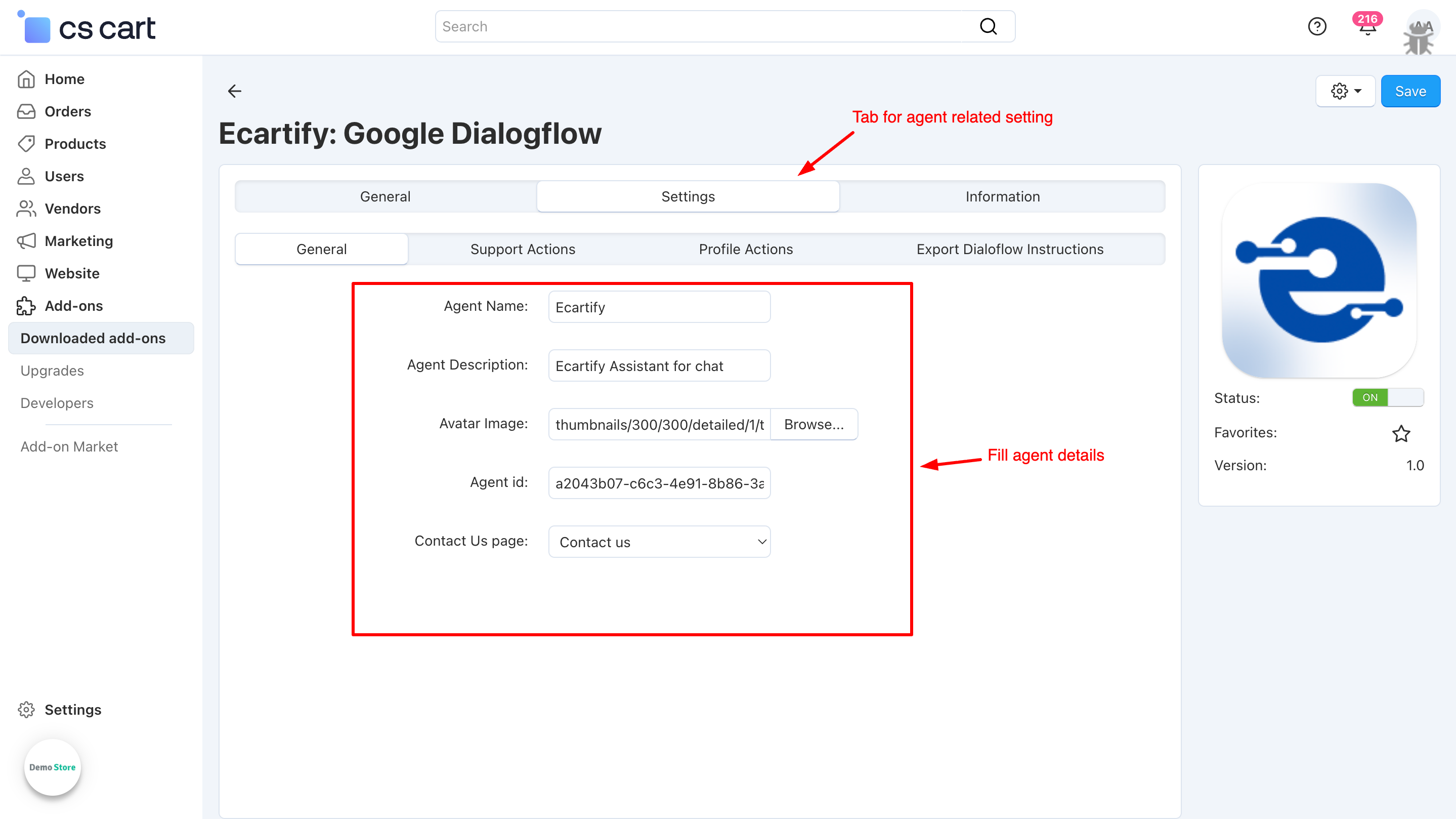Click the Marketing megaphone icon

[26, 241]
